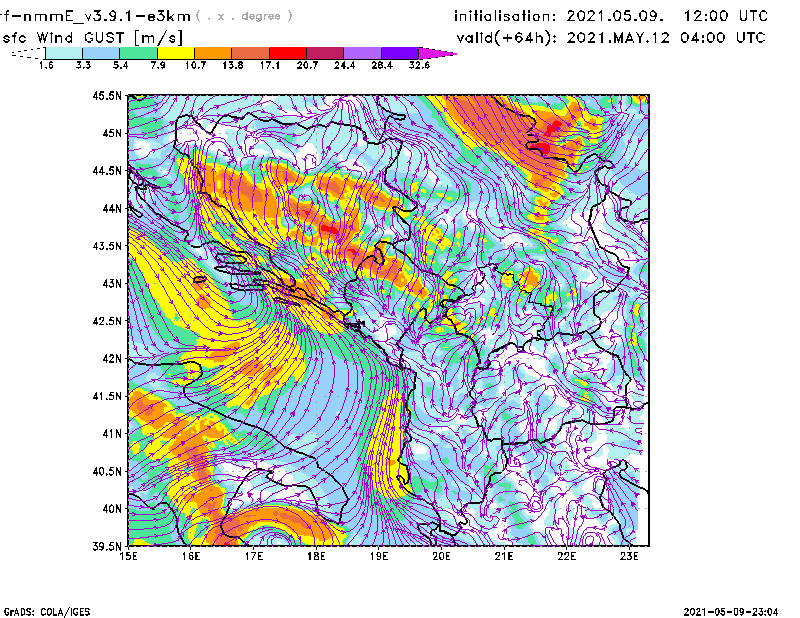Viewport: 800px width, 618px height.
Task: Click the '17E' longitude label
Action: pos(254,556)
